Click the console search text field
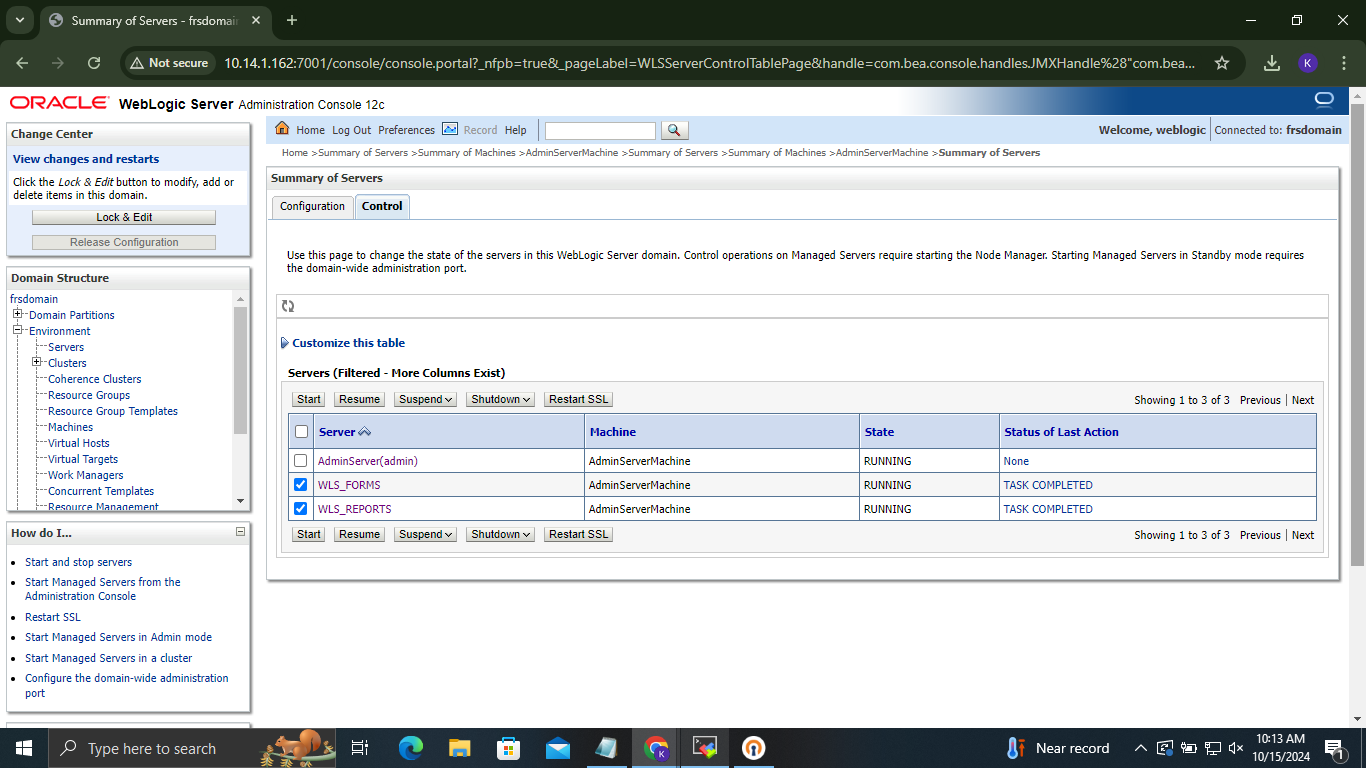1366x768 pixels. pos(600,130)
